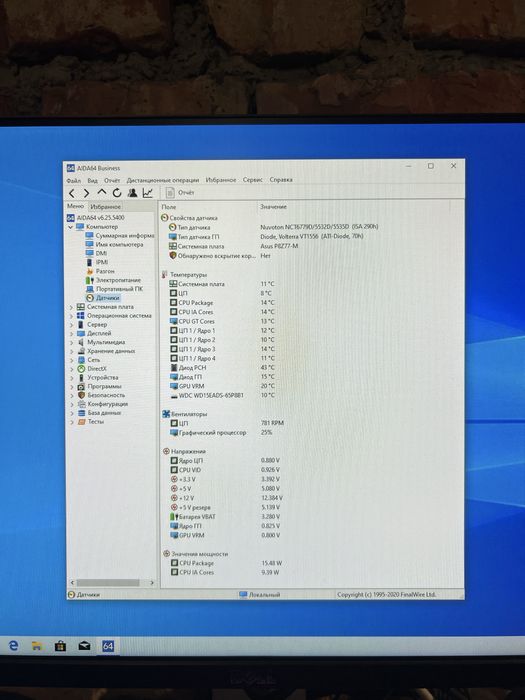Select the IPMI tree item

click(96, 262)
